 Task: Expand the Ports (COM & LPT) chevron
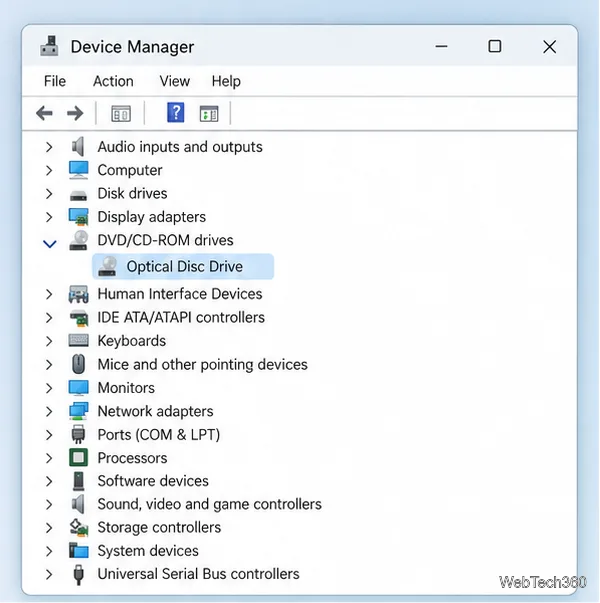pyautogui.click(x=49, y=435)
